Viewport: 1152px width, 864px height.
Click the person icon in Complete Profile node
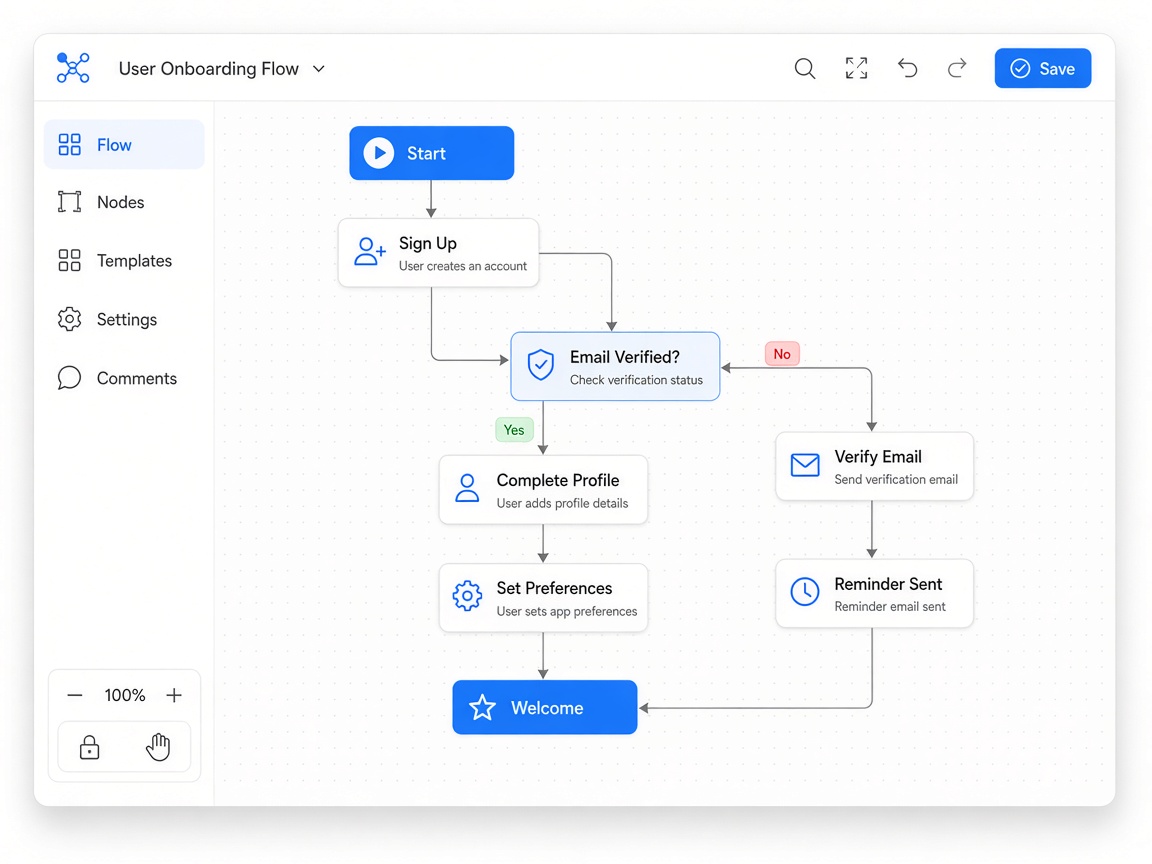(467, 488)
